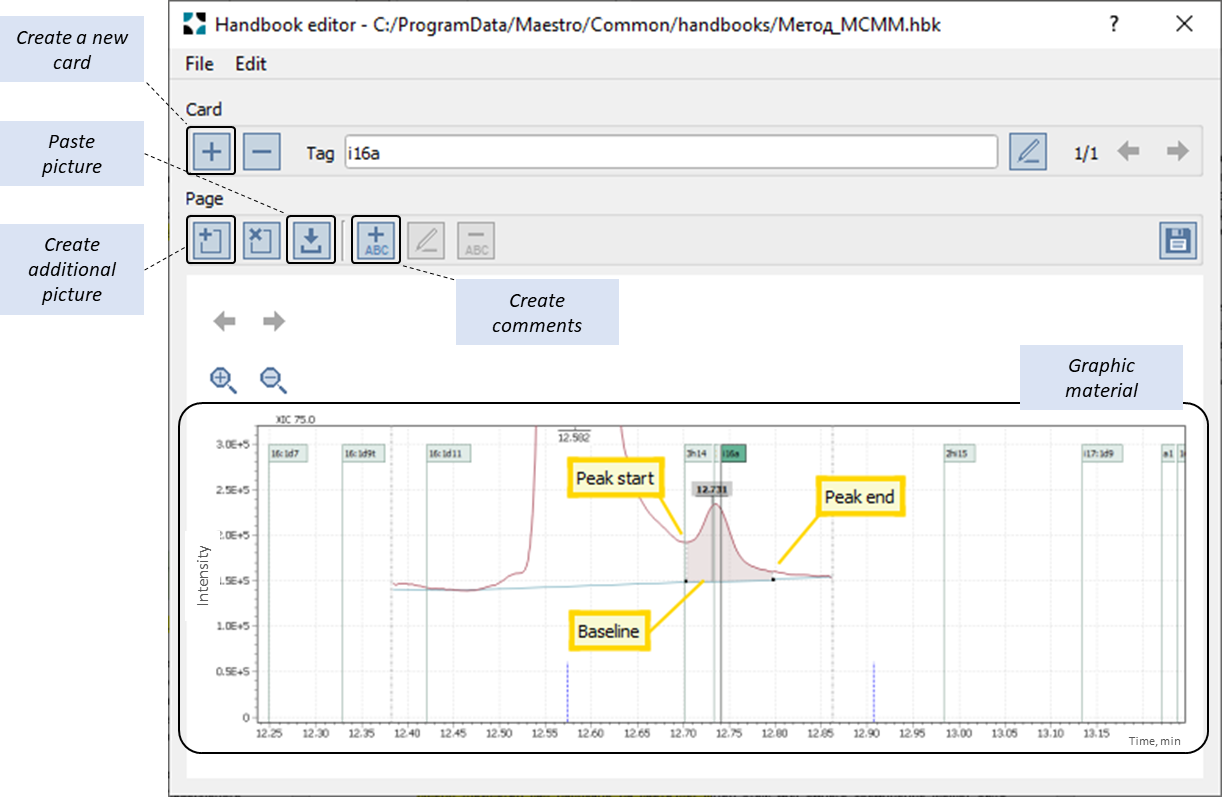Click into the Tag input field
Screen dimensions: 1222x797
671,152
